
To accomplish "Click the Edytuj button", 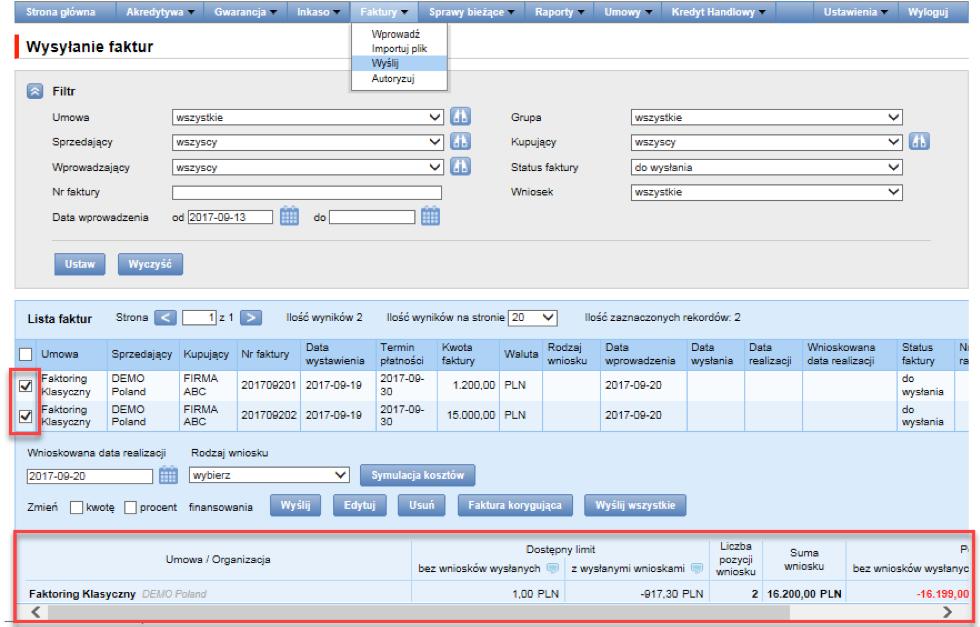I will [359, 505].
